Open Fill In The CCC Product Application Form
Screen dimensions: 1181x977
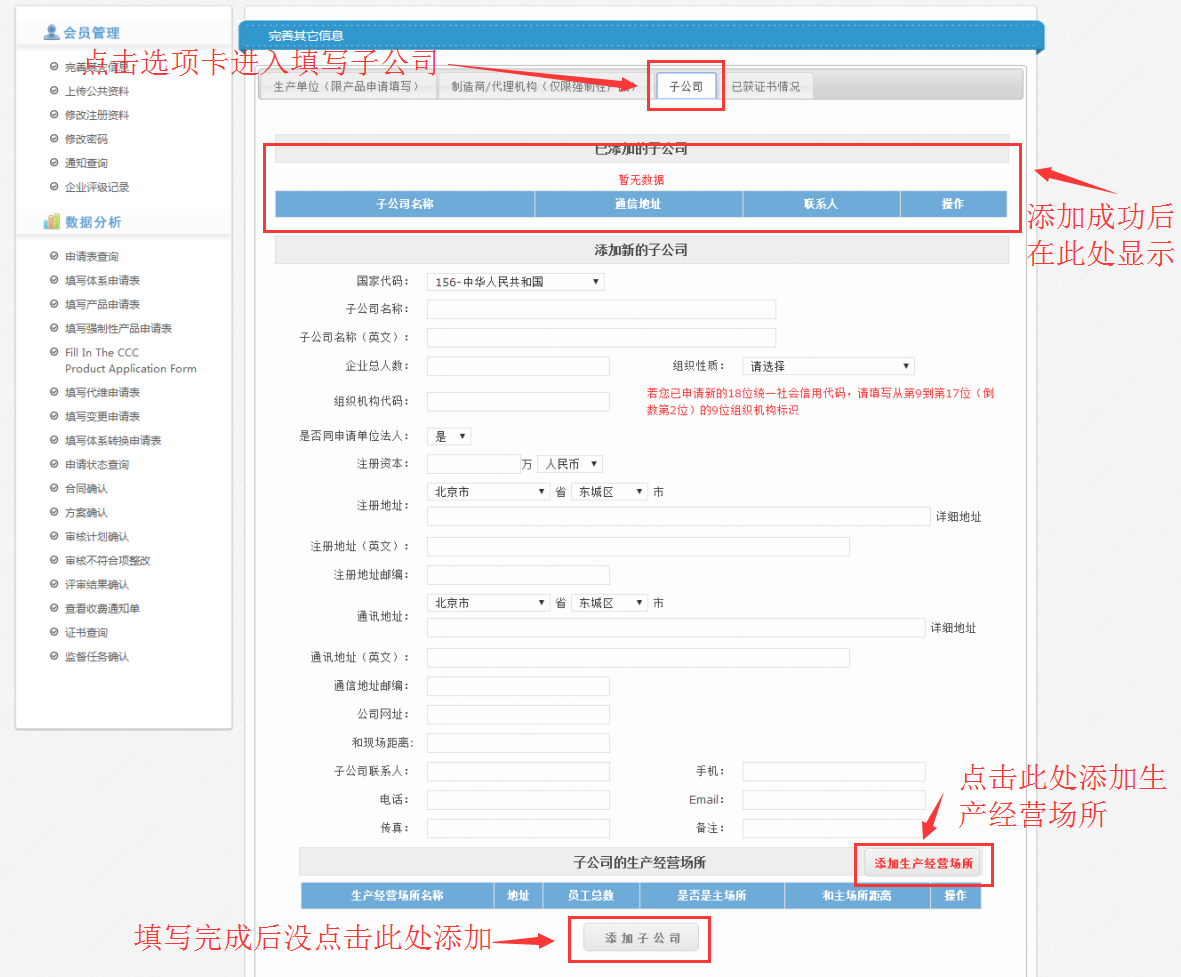[130, 361]
